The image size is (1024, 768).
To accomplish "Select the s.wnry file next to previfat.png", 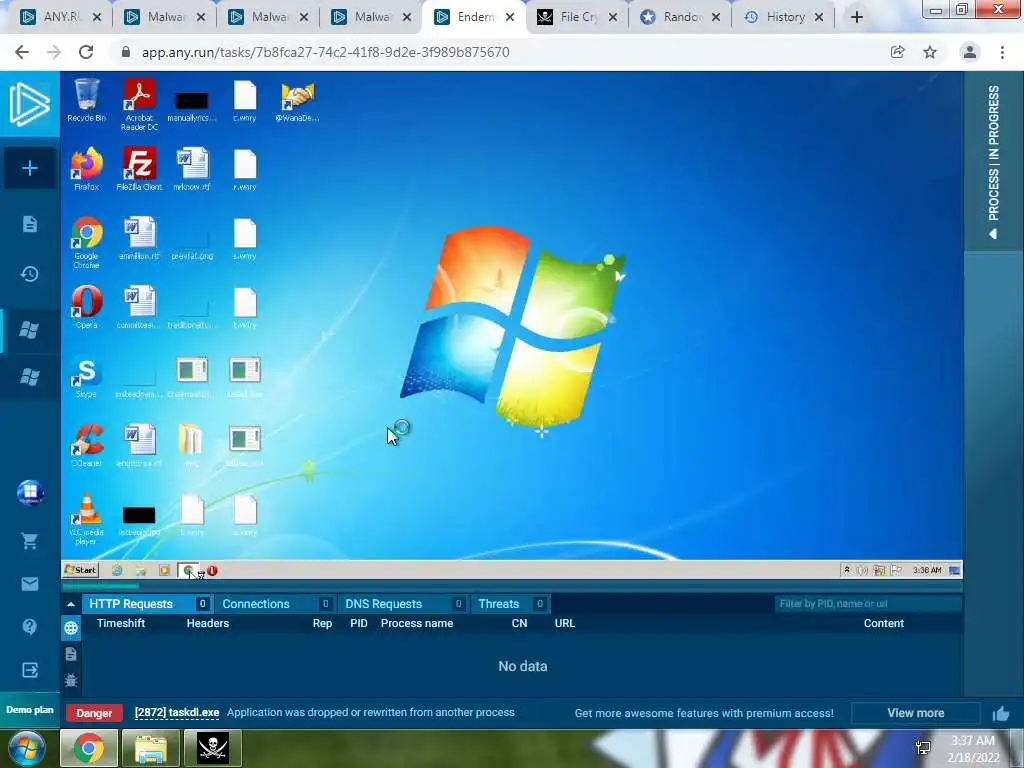I will 245,238.
